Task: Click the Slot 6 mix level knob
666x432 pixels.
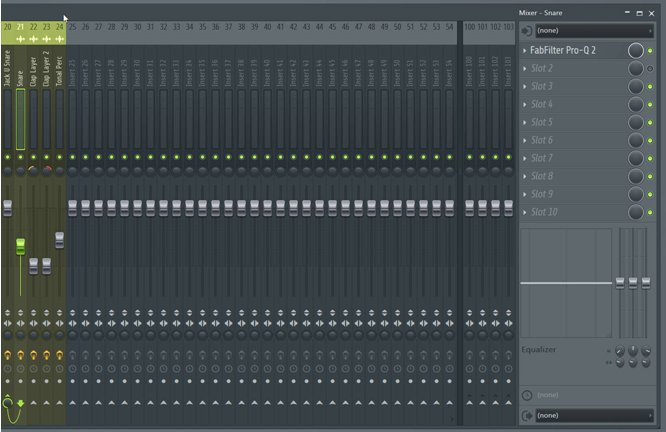Action: (x=635, y=140)
